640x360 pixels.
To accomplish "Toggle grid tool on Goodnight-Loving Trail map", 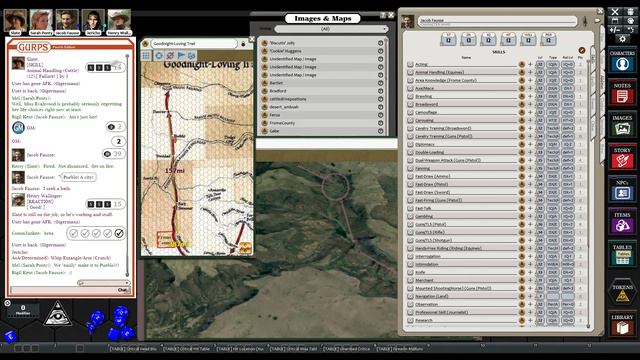I will (x=146, y=56).
